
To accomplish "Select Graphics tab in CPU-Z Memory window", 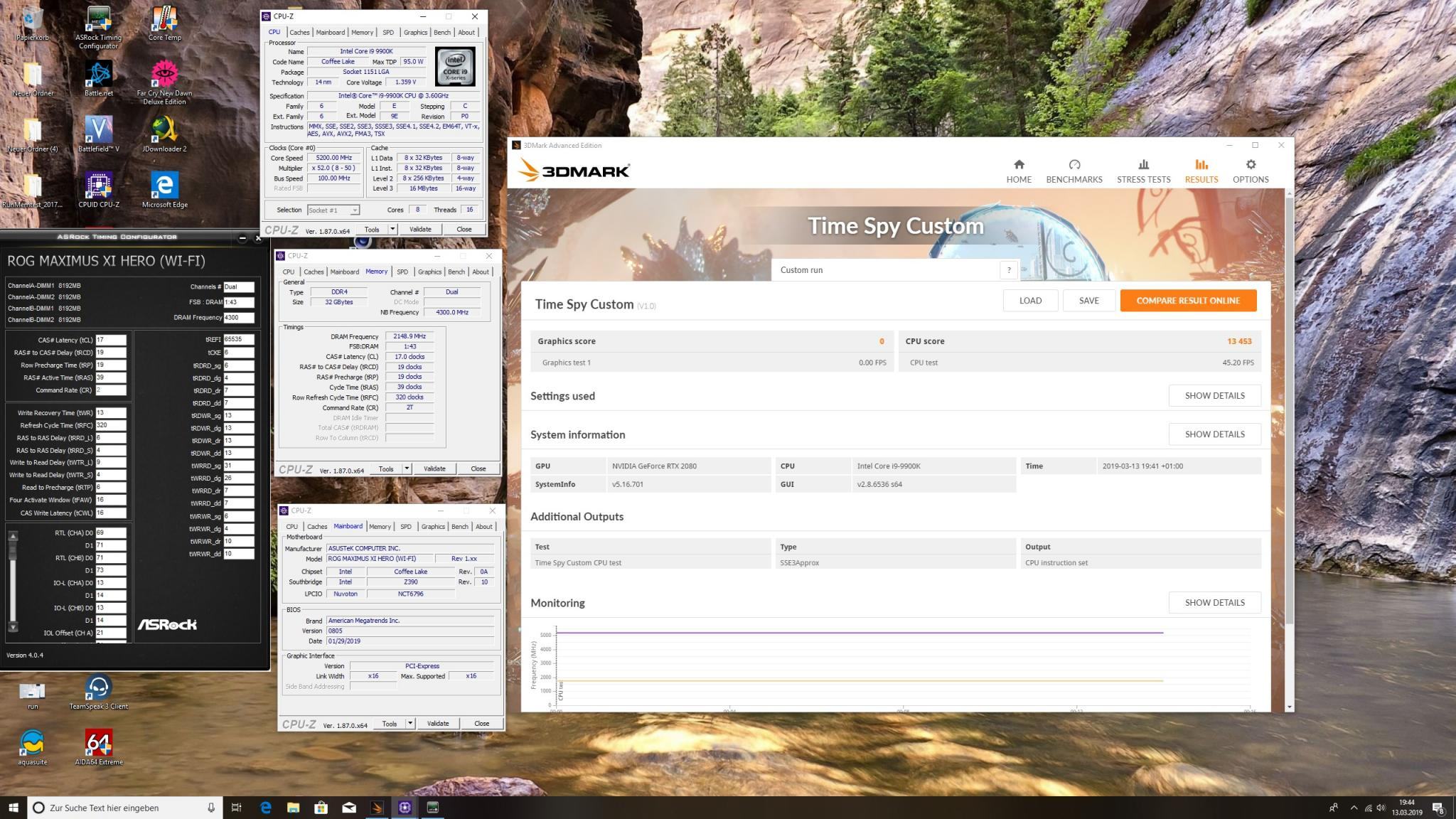I will pos(429,272).
